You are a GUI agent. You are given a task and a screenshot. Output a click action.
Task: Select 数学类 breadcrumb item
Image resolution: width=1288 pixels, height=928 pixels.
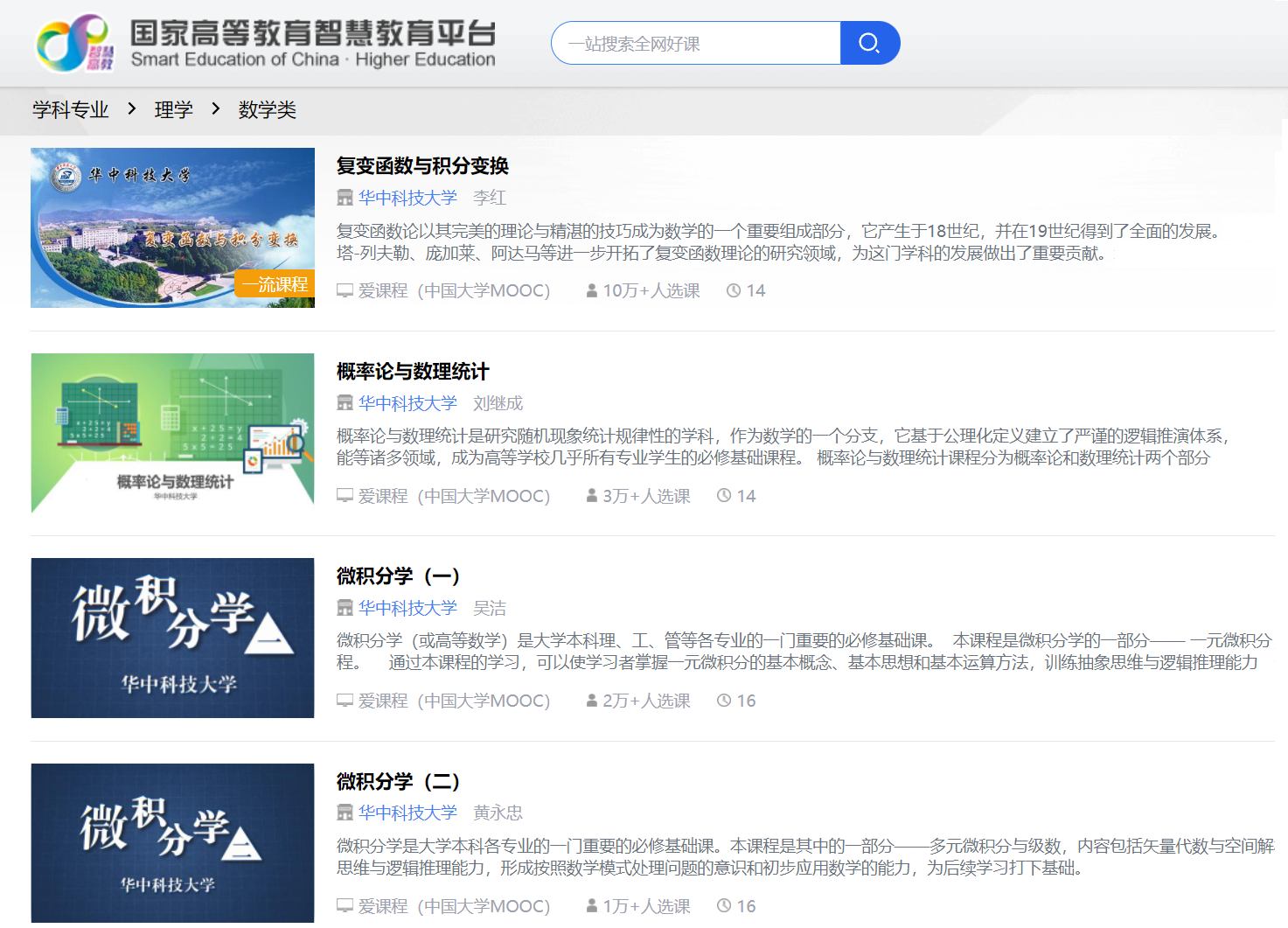pos(268,110)
